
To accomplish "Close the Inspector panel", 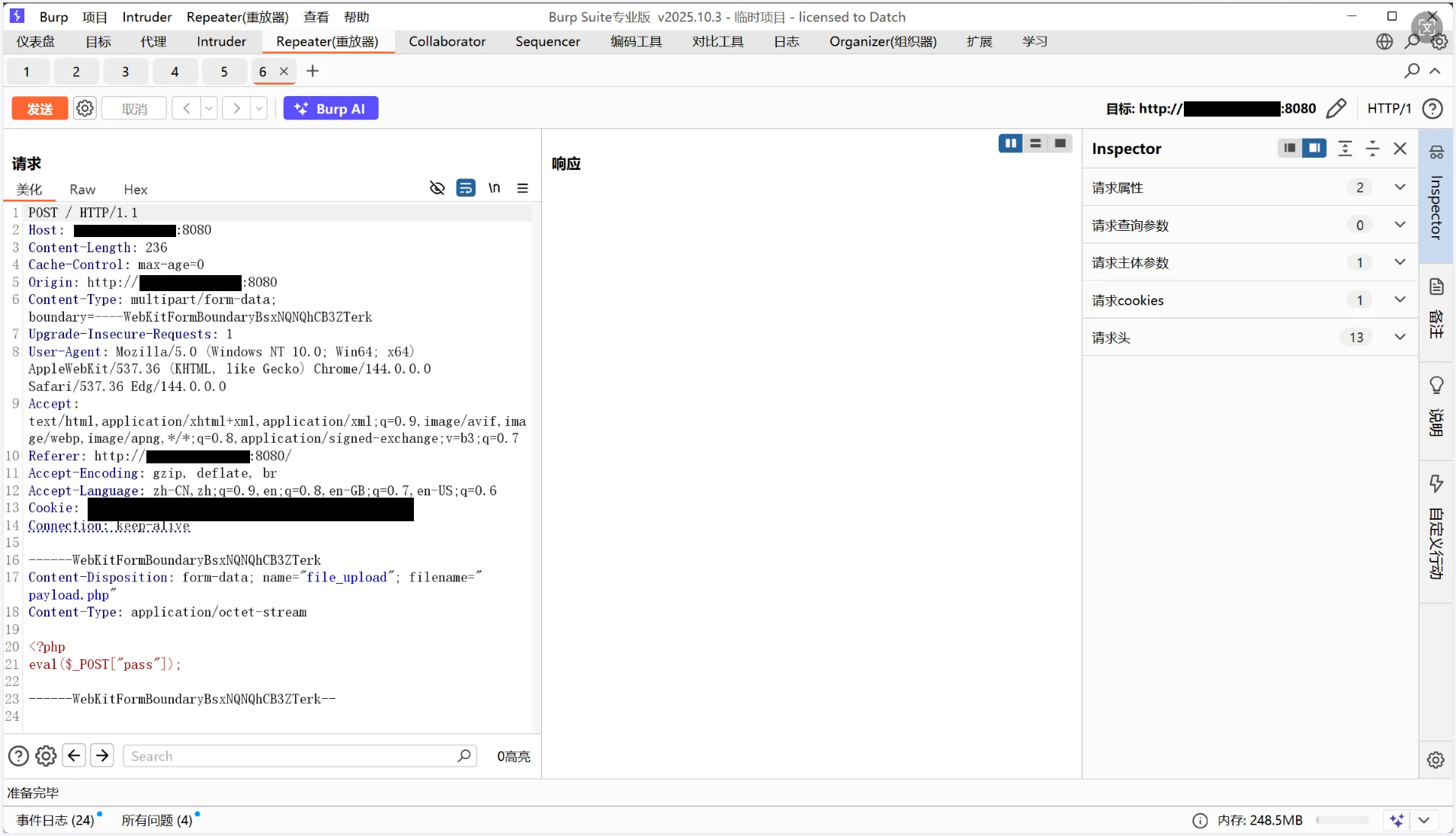I will pos(1400,149).
